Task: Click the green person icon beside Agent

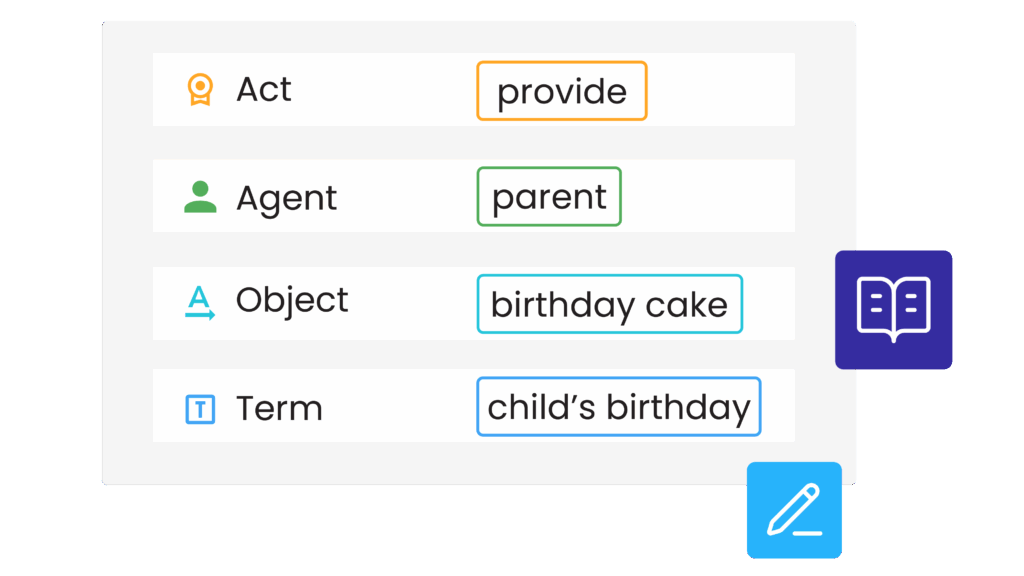Action: point(200,197)
